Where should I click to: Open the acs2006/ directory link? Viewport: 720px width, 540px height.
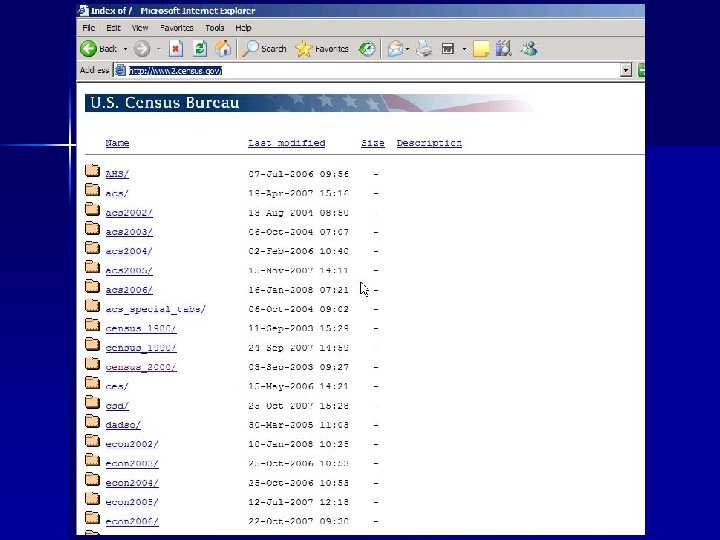click(129, 290)
